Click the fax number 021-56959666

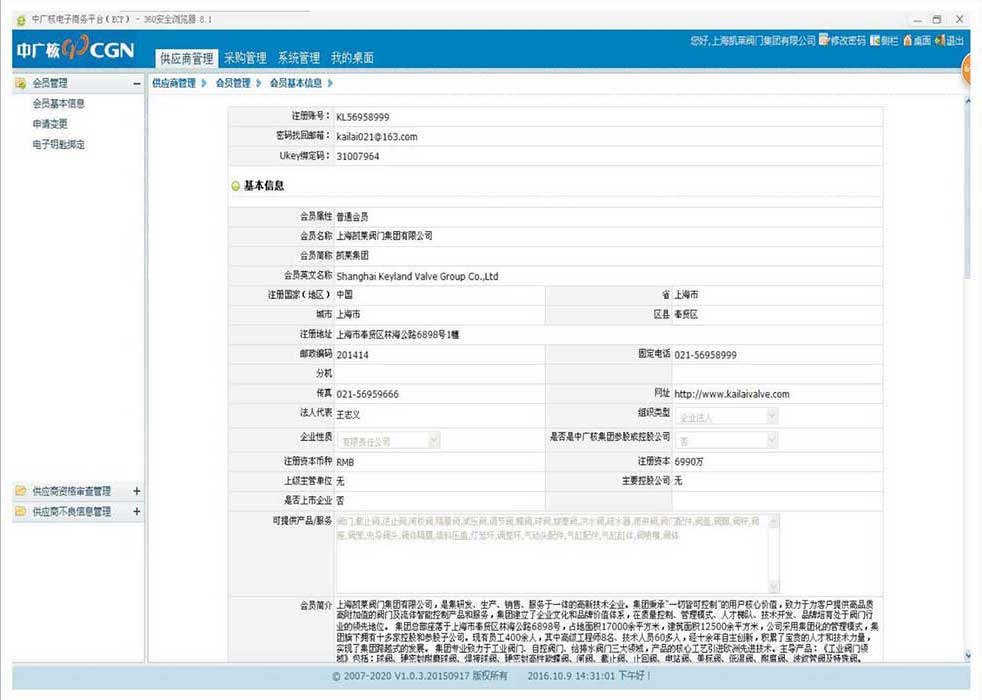pos(368,394)
